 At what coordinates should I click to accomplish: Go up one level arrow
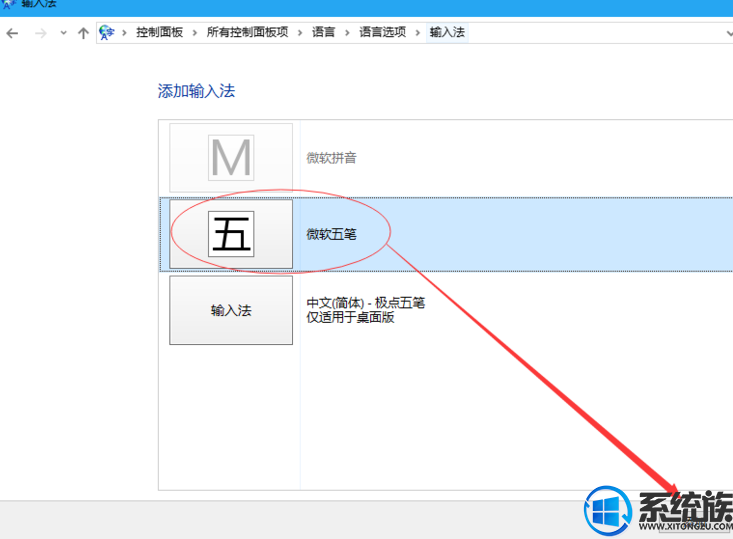(x=83, y=33)
